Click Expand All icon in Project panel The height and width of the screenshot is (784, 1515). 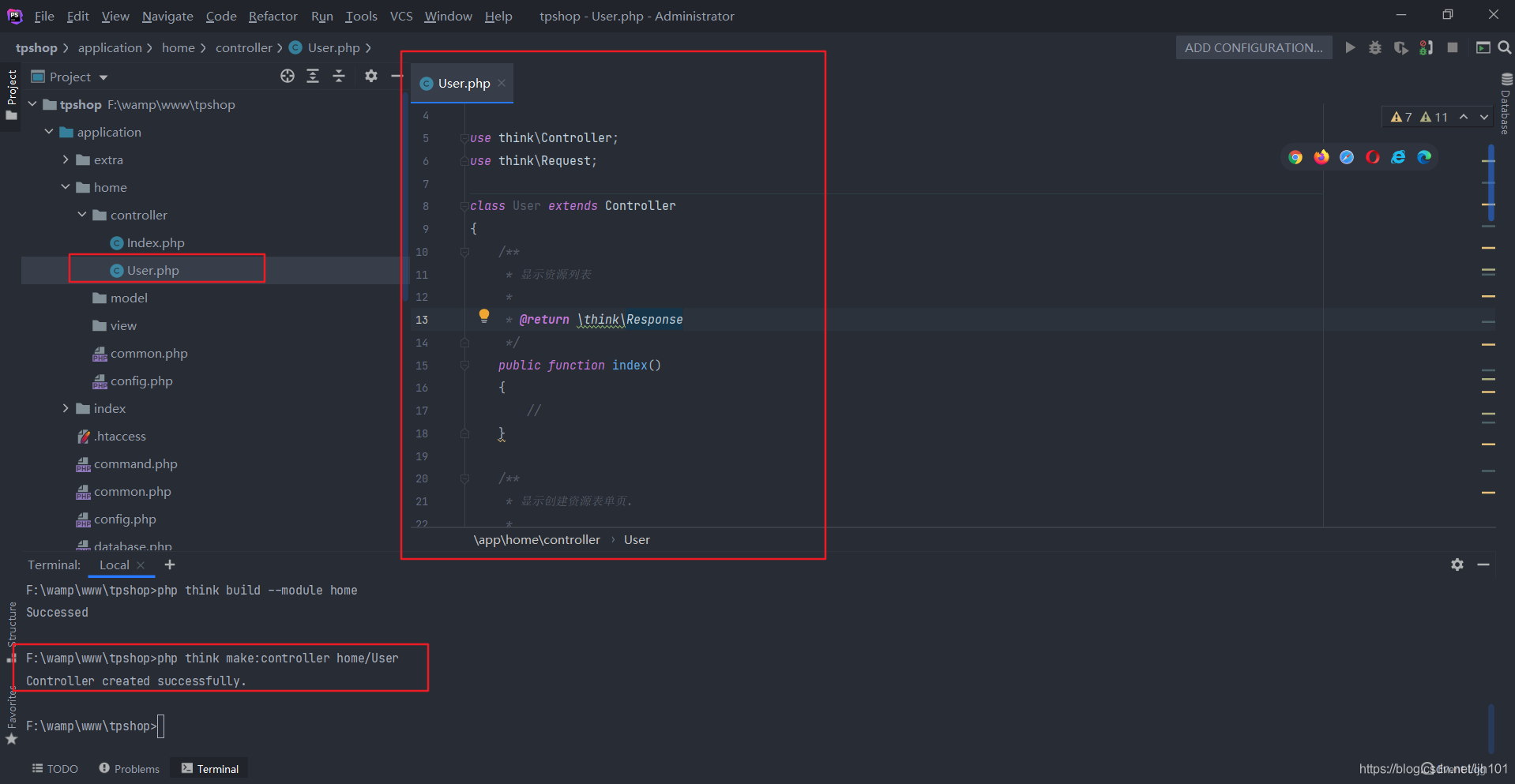[x=313, y=76]
